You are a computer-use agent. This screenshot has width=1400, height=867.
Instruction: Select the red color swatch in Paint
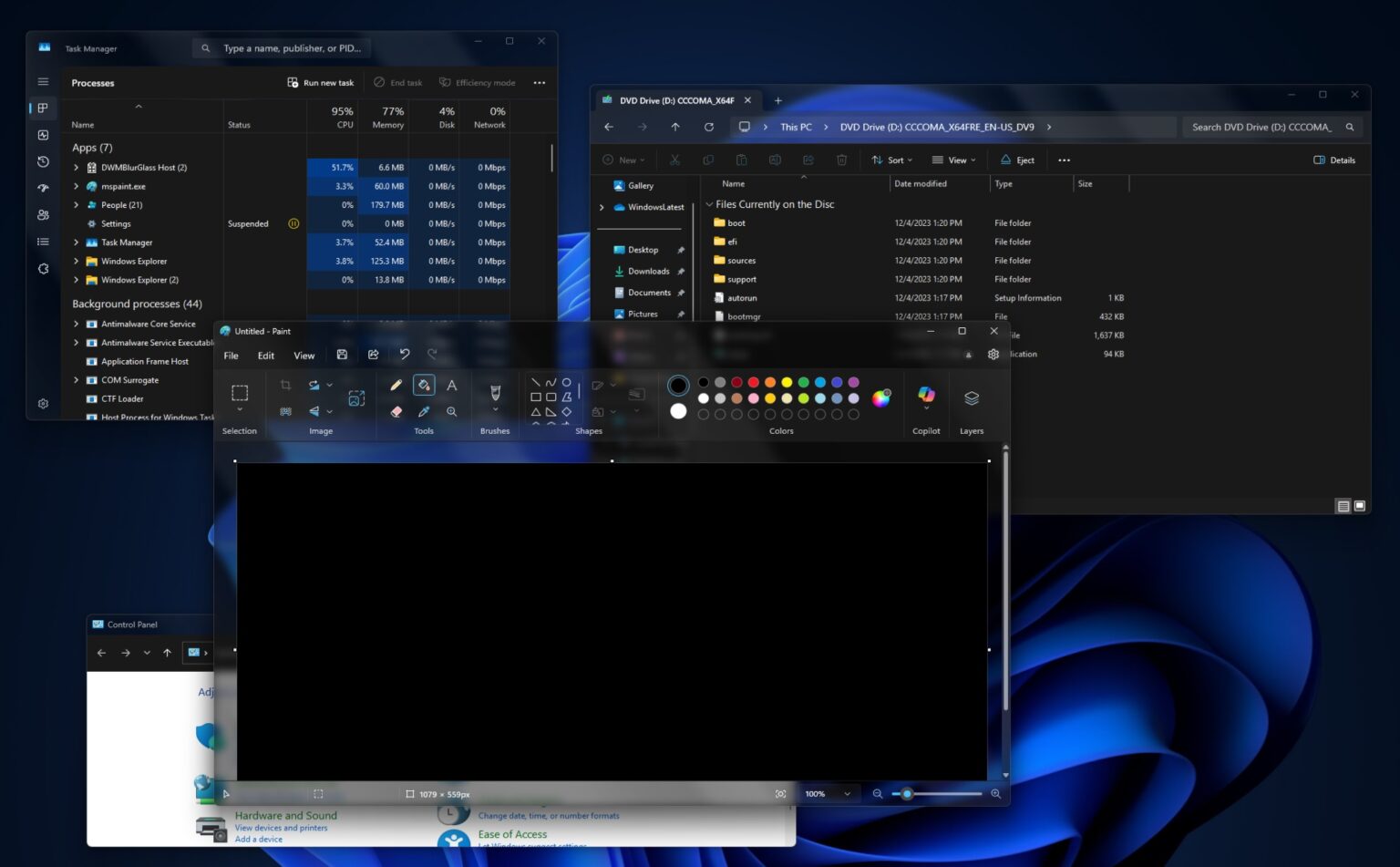click(753, 382)
